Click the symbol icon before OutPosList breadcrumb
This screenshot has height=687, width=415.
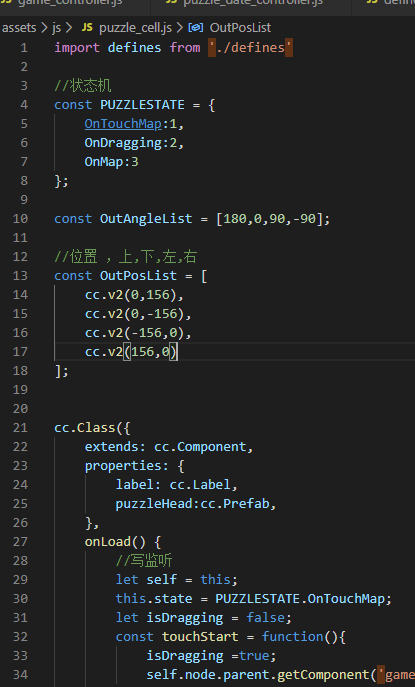[195, 28]
